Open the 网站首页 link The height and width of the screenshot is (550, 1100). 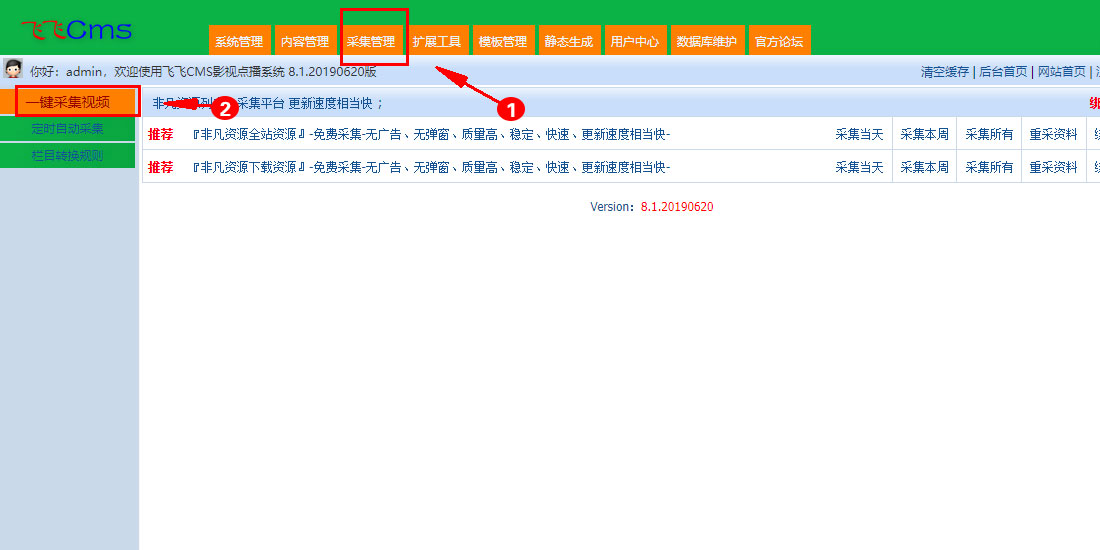pyautogui.click(x=1062, y=71)
